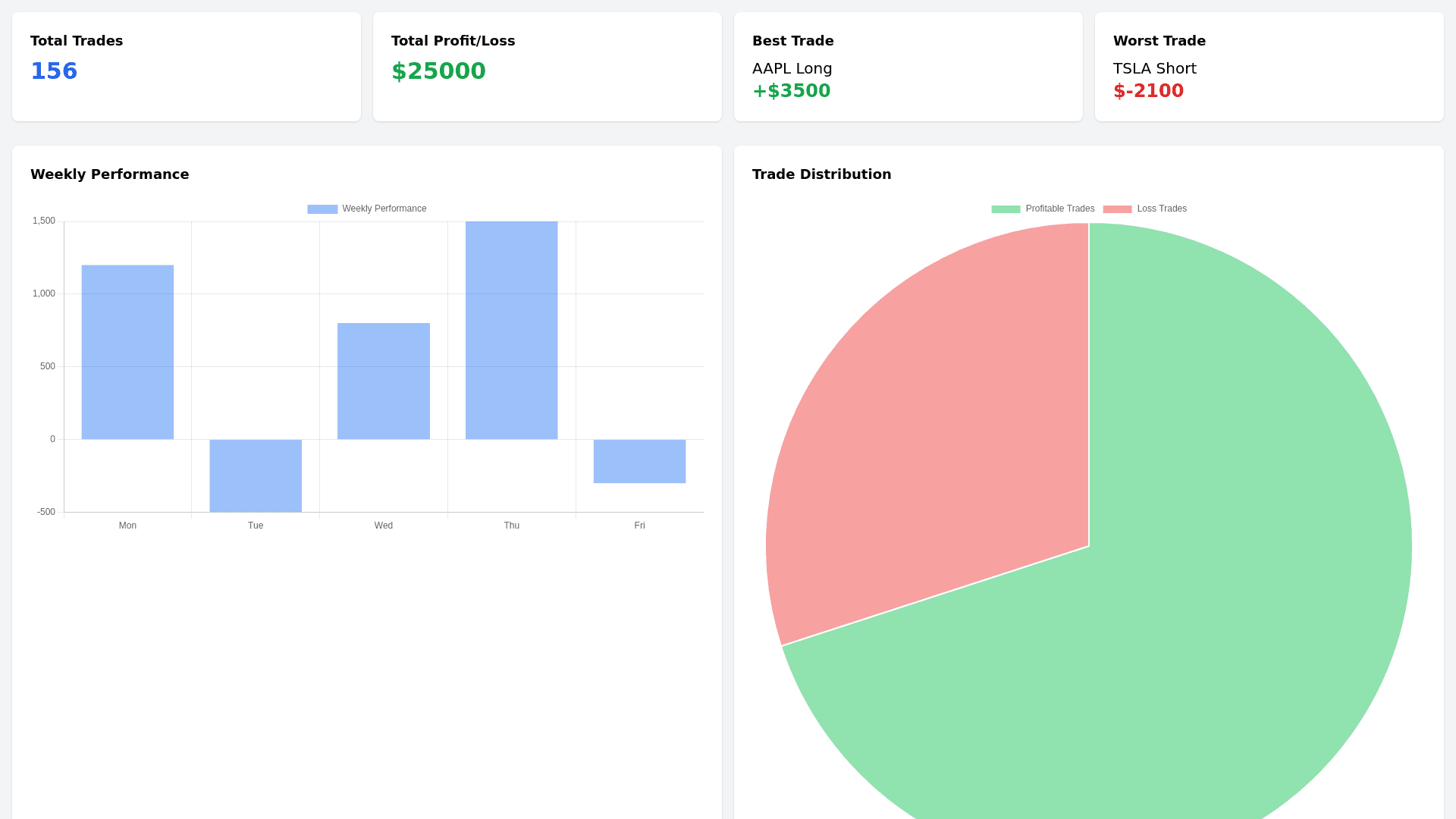Click the red Loss Trades legend swatch

1117,209
